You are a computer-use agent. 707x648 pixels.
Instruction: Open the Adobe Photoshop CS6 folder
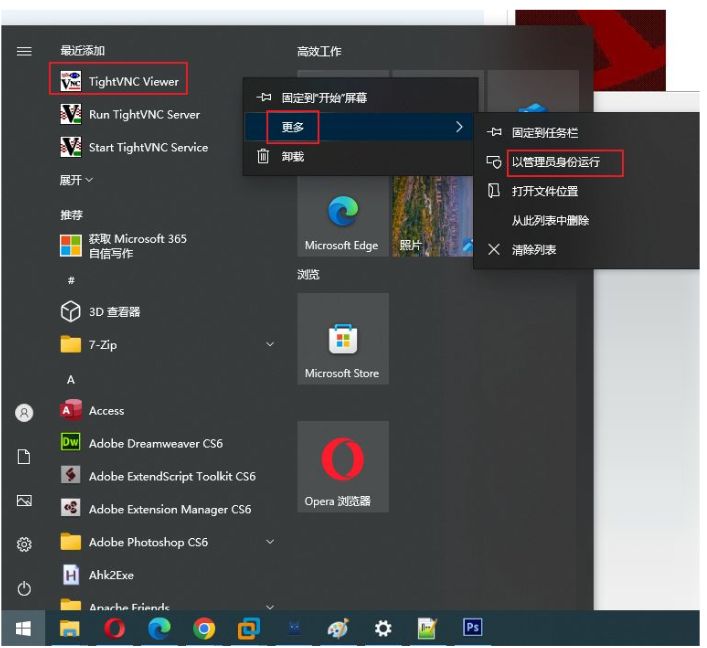pos(168,542)
